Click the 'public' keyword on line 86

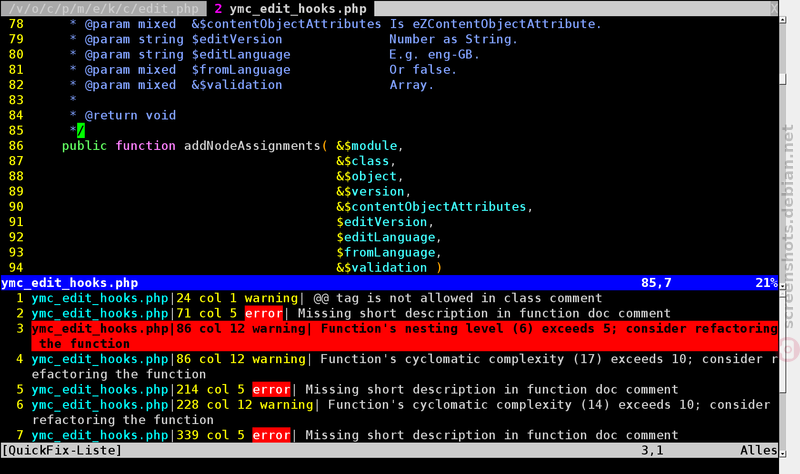84,146
